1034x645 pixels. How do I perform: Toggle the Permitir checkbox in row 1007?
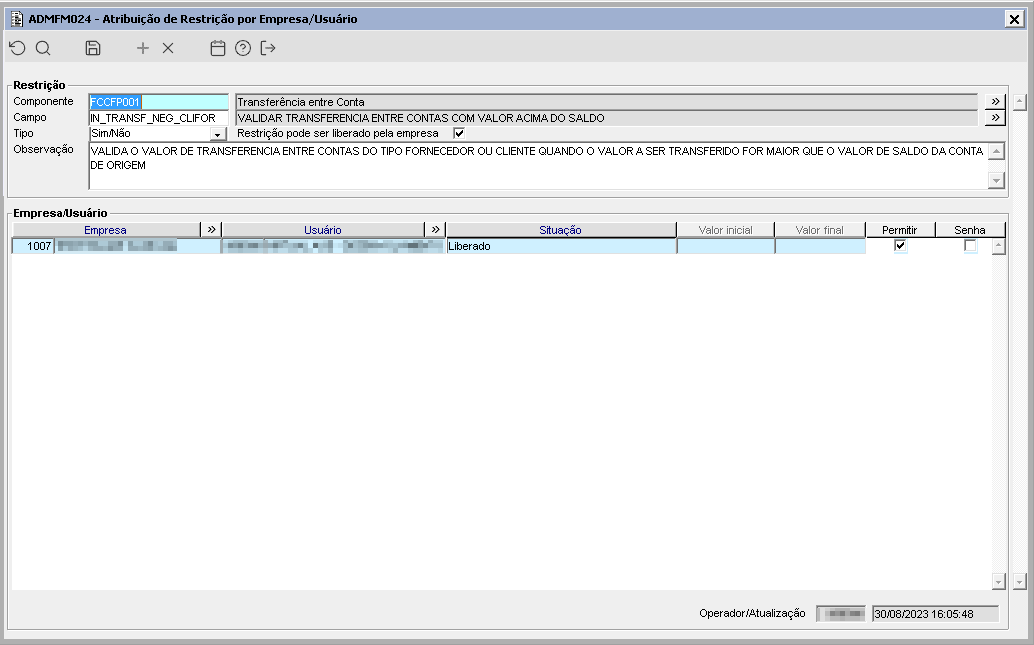900,245
